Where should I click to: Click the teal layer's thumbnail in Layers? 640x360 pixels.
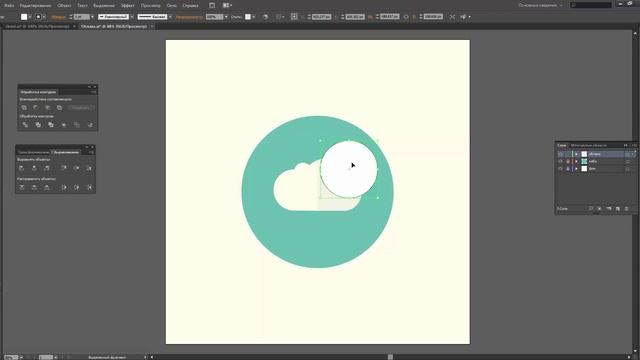(584, 161)
